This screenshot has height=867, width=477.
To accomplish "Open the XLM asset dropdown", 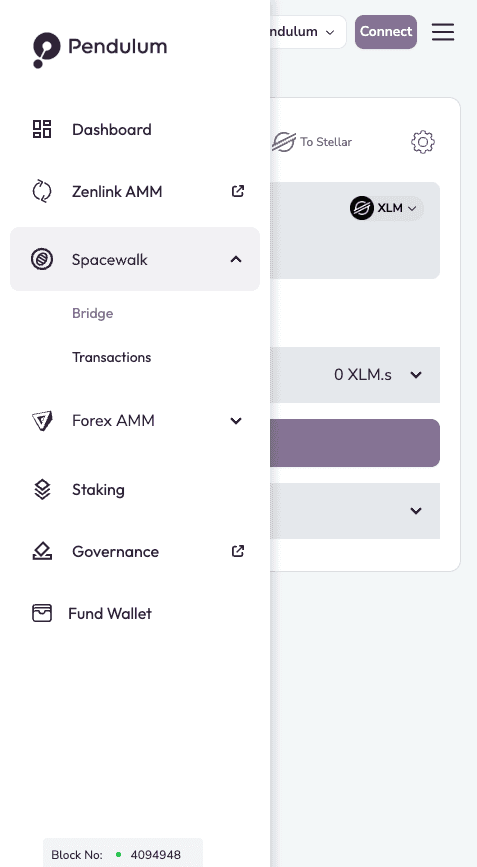I will pyautogui.click(x=386, y=208).
